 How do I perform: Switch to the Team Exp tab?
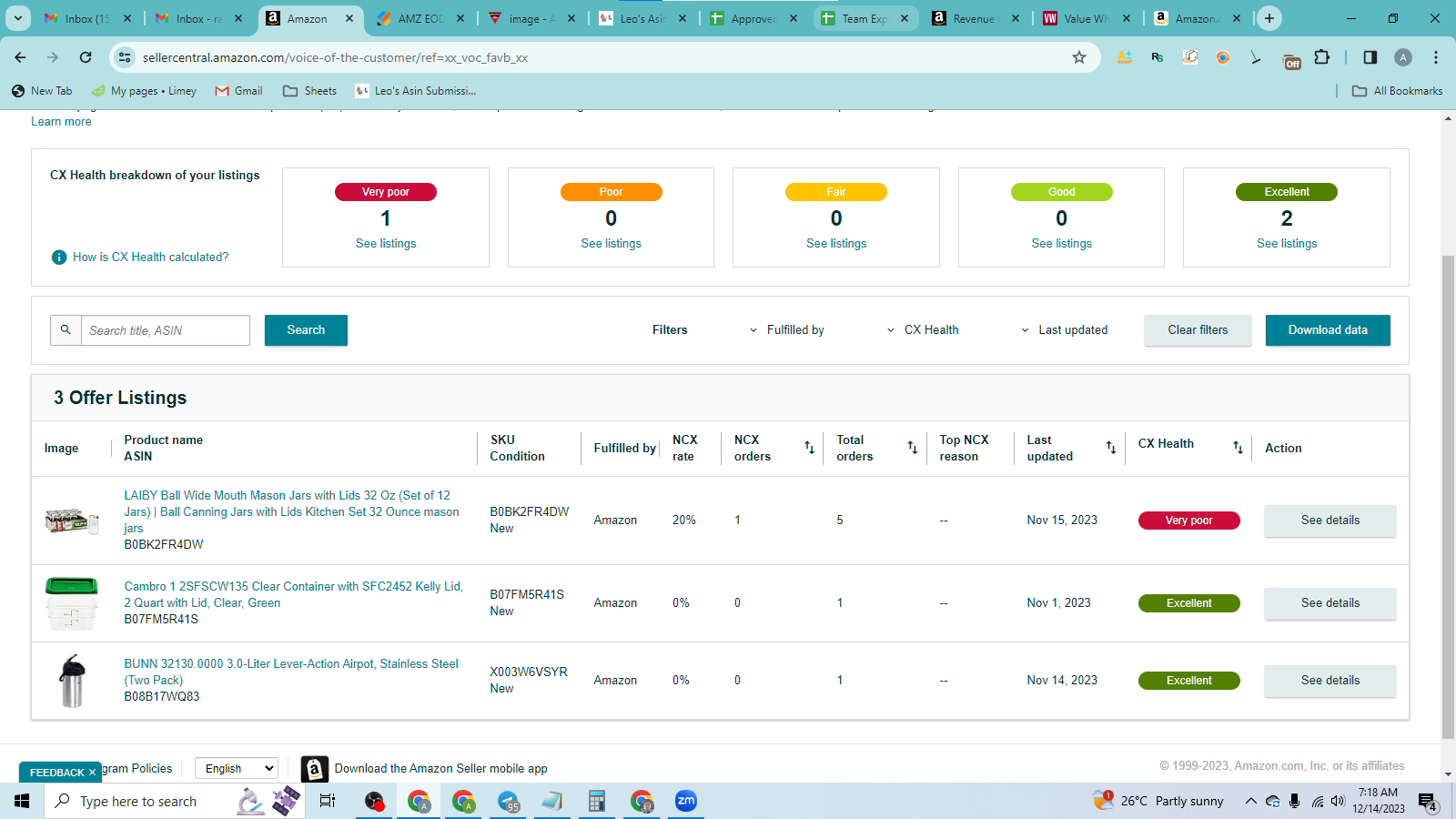(x=864, y=18)
